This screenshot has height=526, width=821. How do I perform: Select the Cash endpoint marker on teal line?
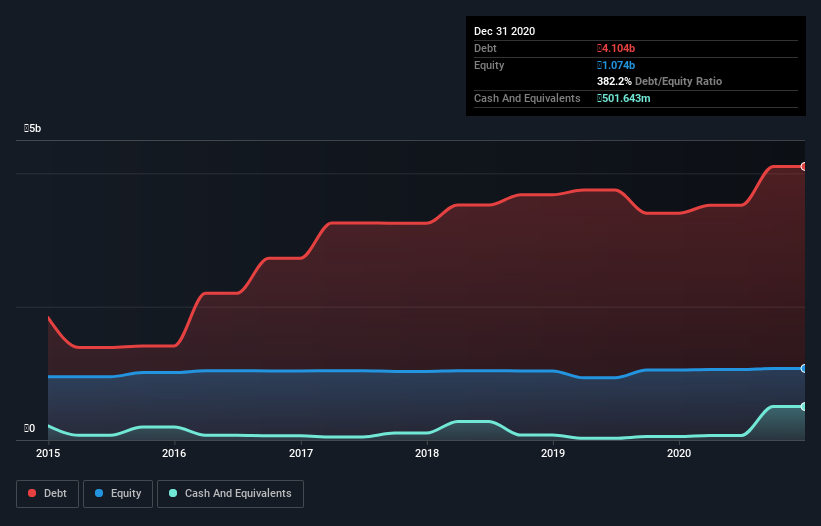pyautogui.click(x=804, y=407)
